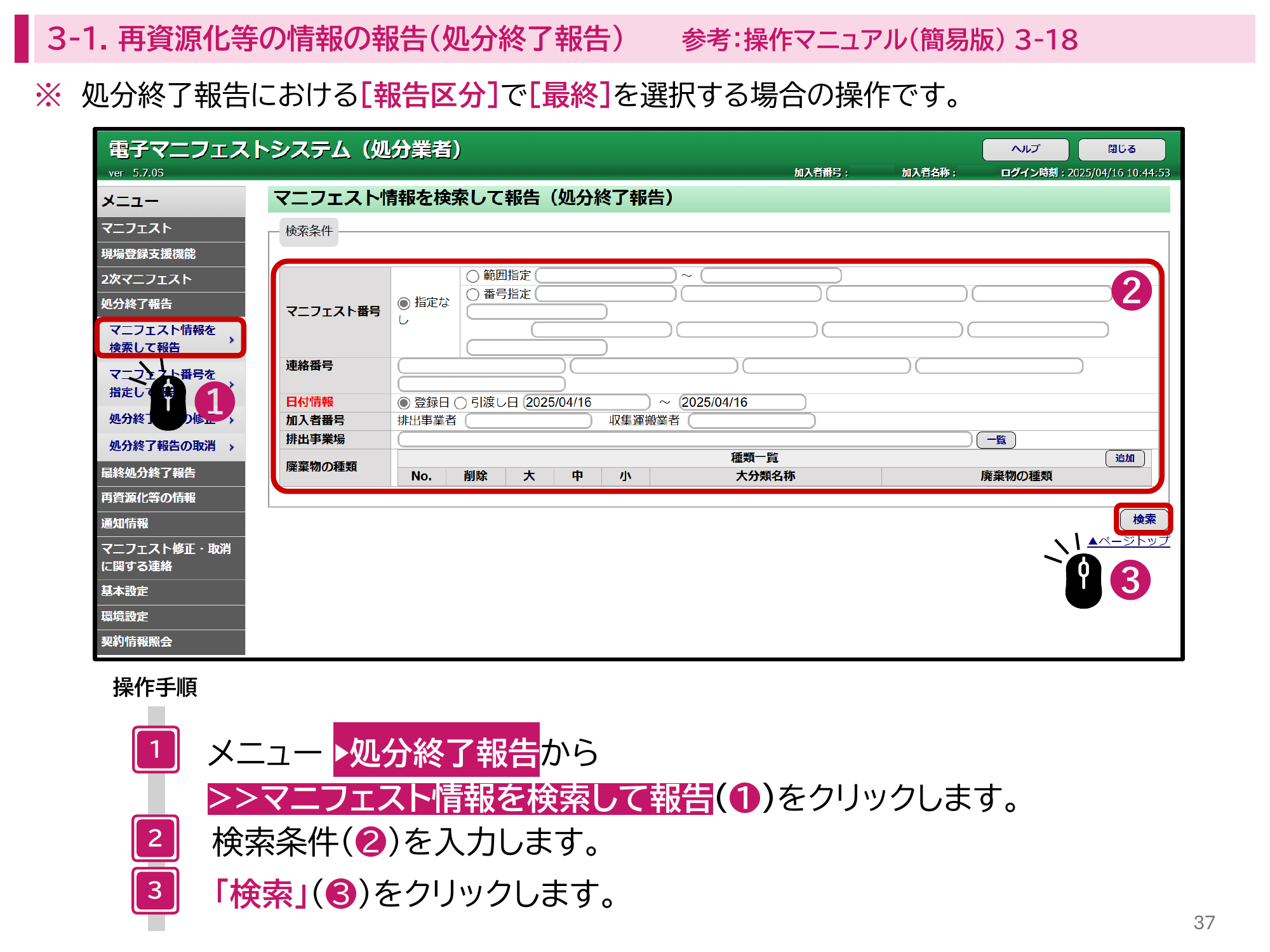Click the ヘルプ button
This screenshot has width=1270, height=952.
tap(1026, 149)
